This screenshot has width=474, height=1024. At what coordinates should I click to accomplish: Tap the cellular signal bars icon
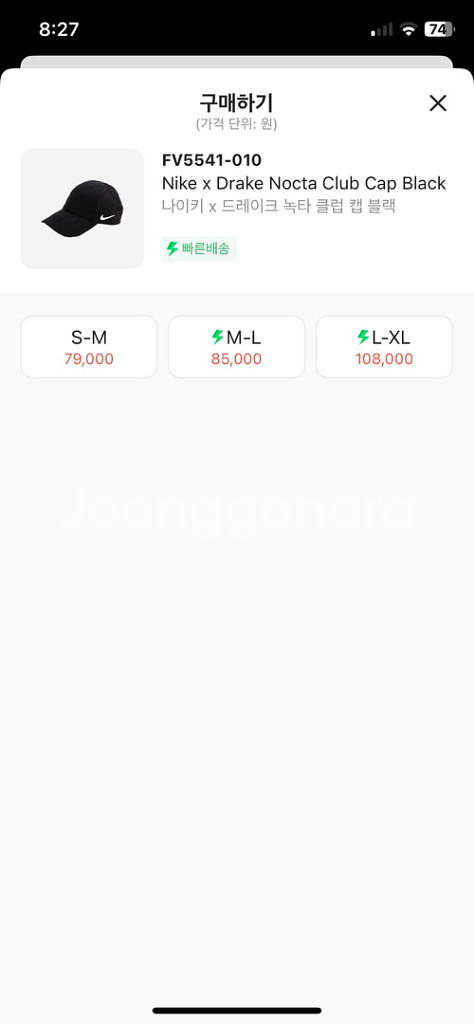[382, 29]
